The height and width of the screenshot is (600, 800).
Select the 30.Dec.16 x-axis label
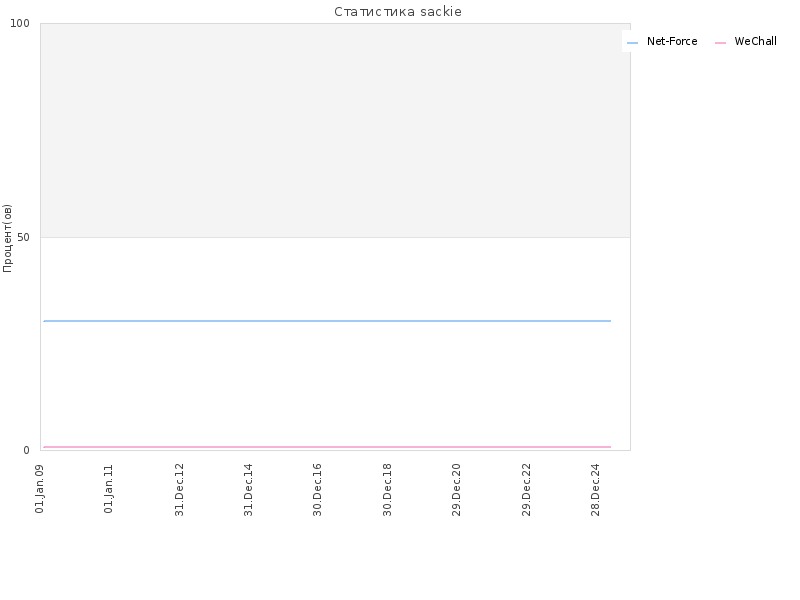(x=317, y=490)
